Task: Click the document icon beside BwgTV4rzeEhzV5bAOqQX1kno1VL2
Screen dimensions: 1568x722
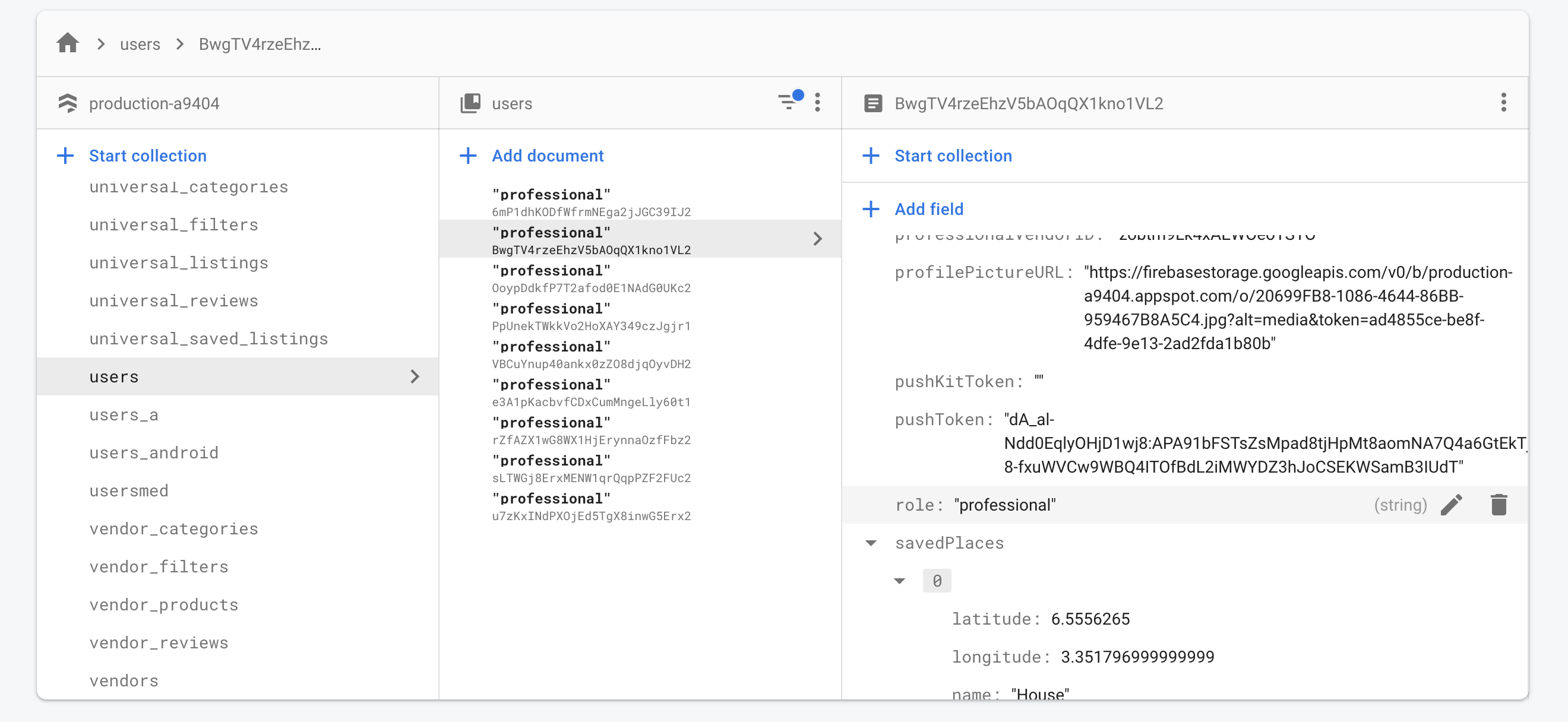Action: click(873, 103)
